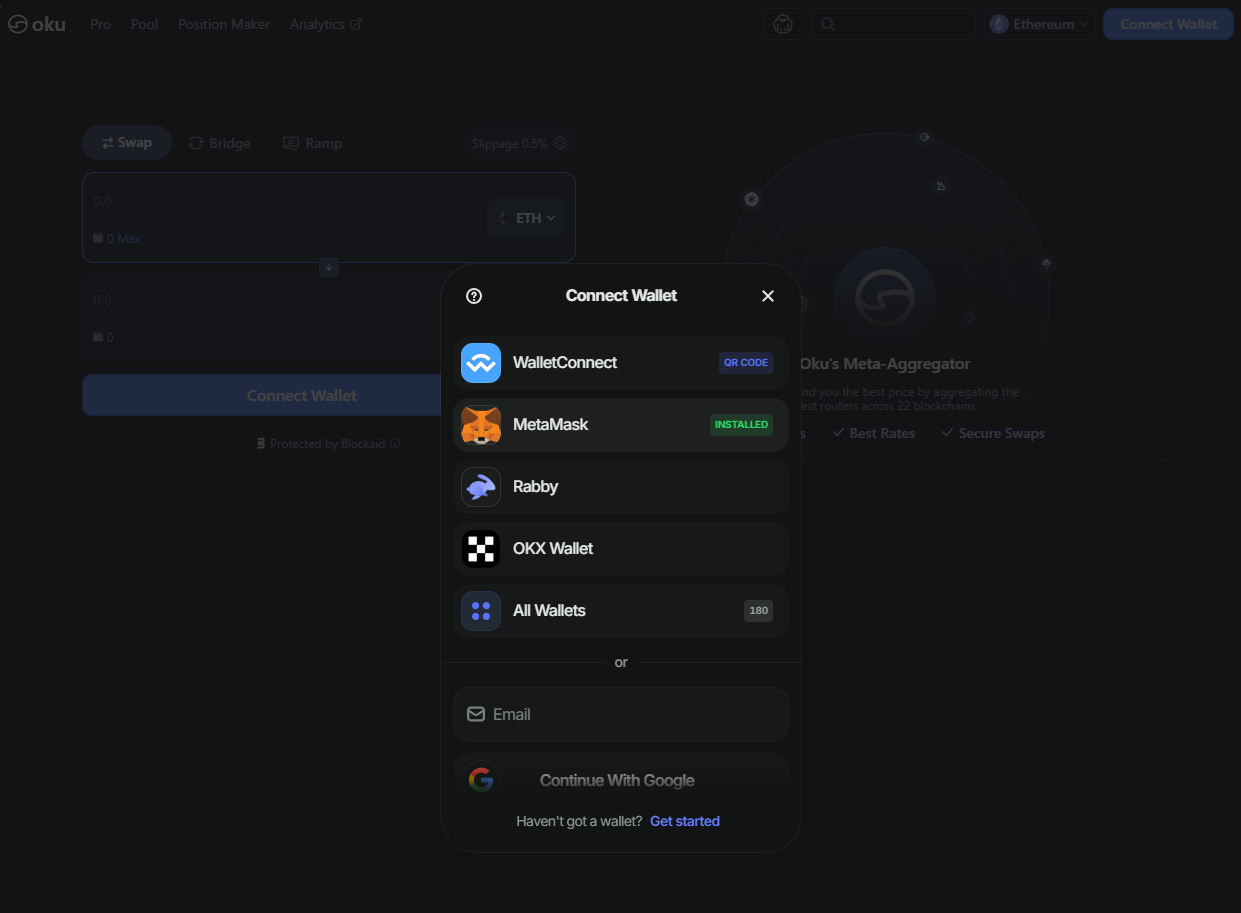
Task: Click the Protected by Blockaid text
Action: pos(327,443)
